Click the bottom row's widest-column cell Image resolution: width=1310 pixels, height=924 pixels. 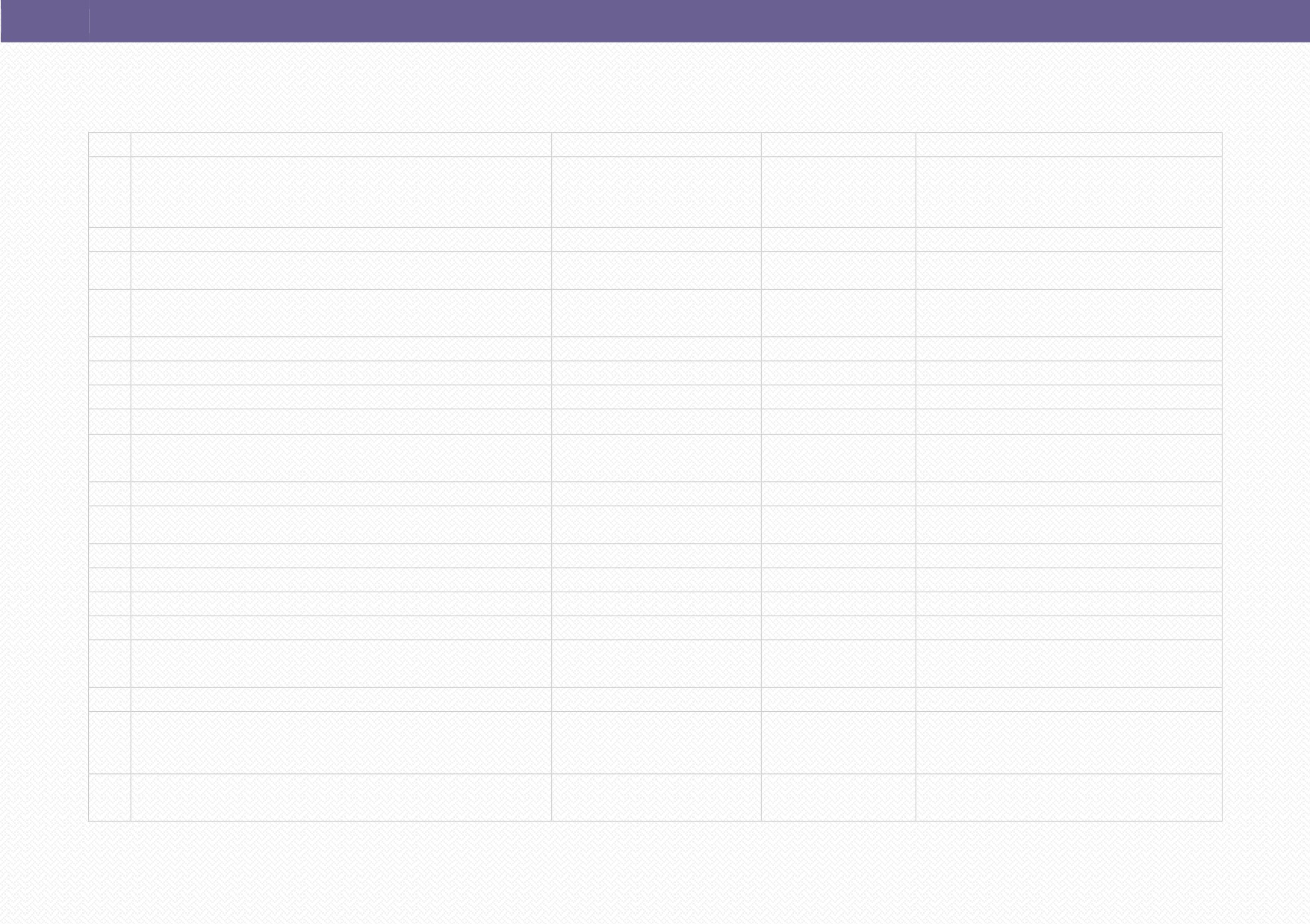tap(341, 797)
